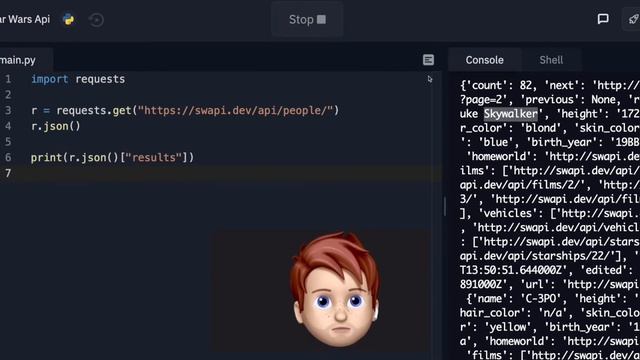The width and height of the screenshot is (640, 360).
Task: Click the print results code line
Action: tap(112, 158)
